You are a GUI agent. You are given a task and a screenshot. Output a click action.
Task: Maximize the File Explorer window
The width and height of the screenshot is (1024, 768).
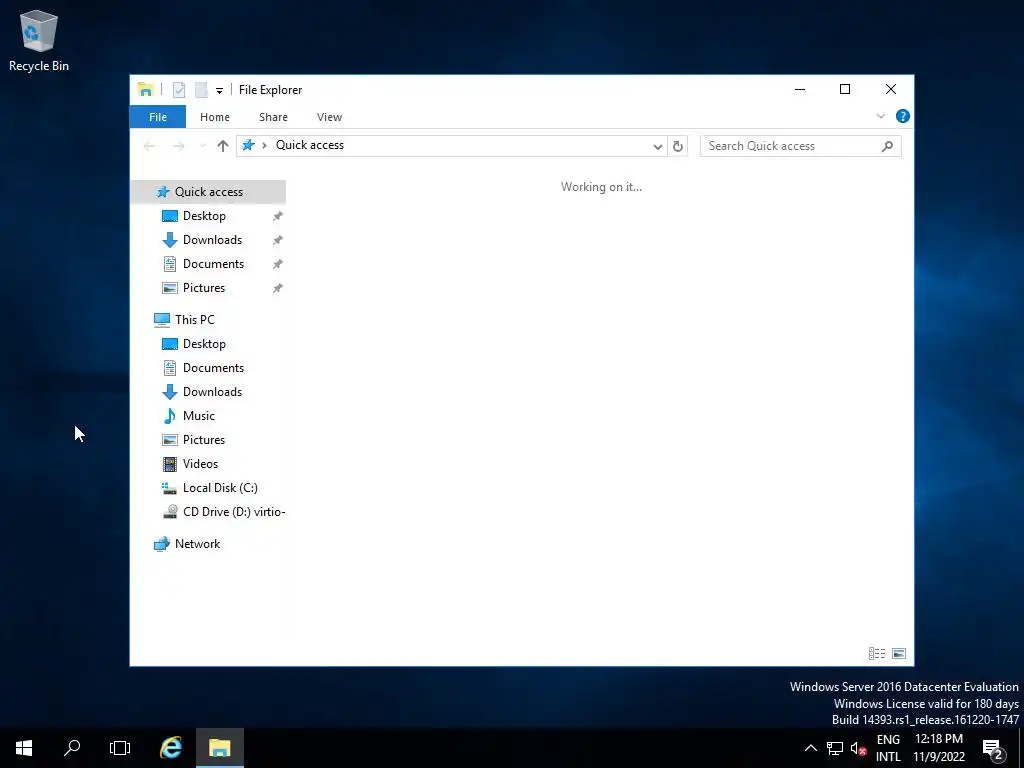coord(845,89)
